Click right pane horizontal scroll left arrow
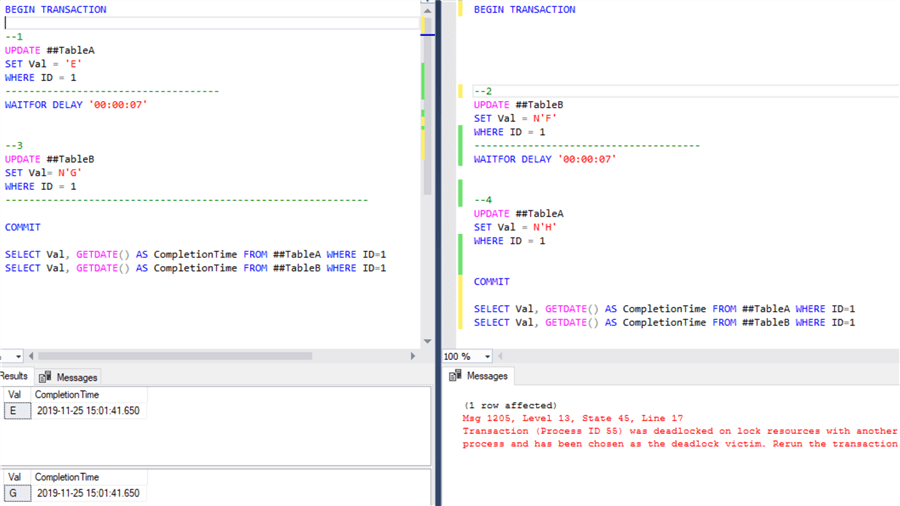 [x=501, y=356]
